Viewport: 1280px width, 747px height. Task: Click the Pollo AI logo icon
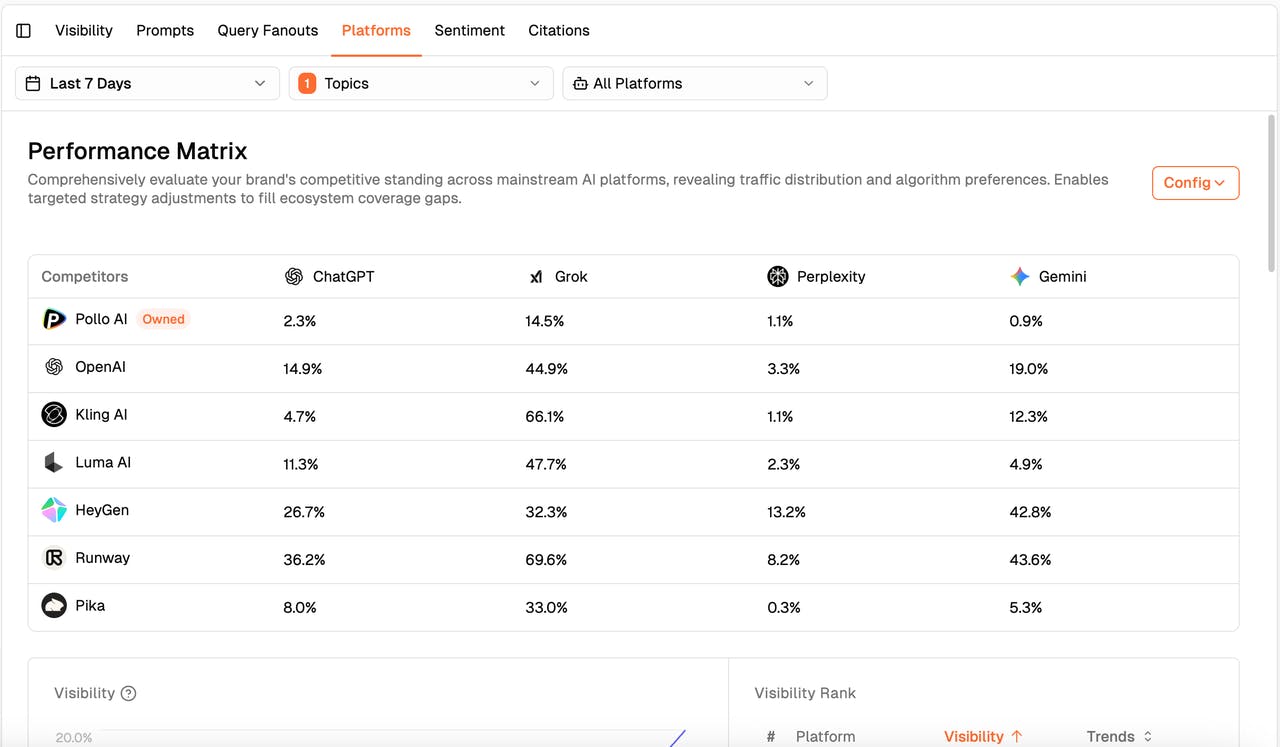[54, 320]
